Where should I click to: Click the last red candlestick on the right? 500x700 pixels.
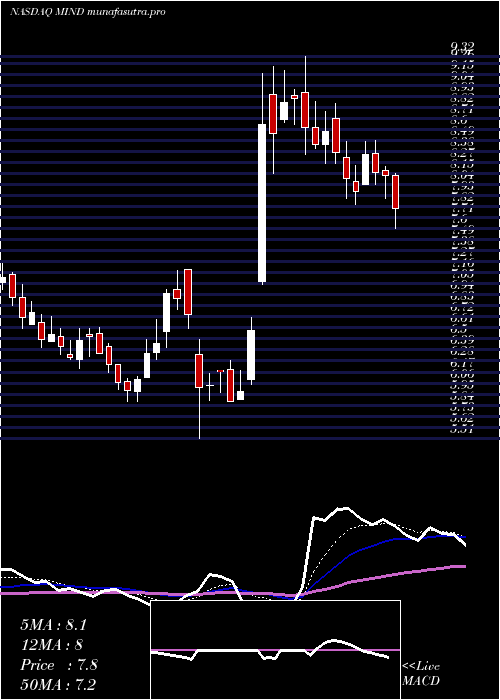coord(395,192)
